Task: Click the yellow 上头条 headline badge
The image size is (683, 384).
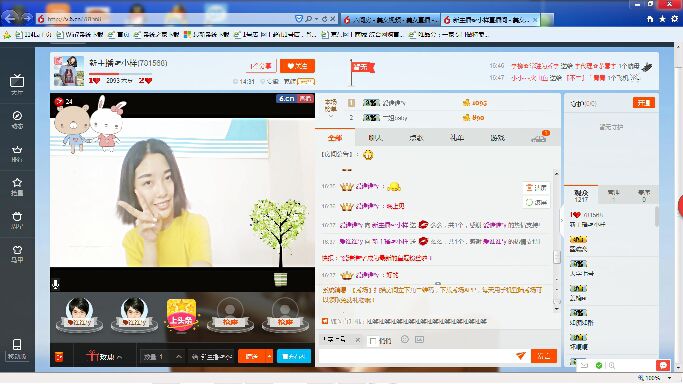Action: click(181, 315)
